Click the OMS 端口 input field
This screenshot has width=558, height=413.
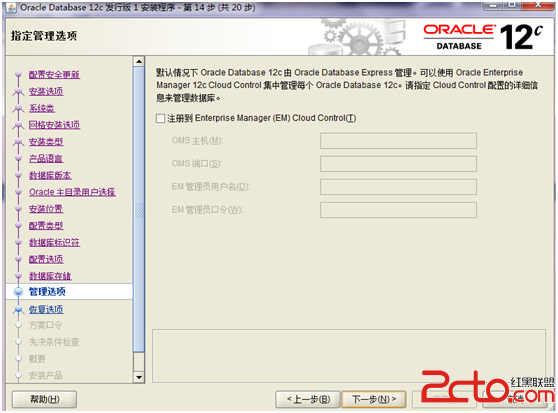[x=398, y=164]
